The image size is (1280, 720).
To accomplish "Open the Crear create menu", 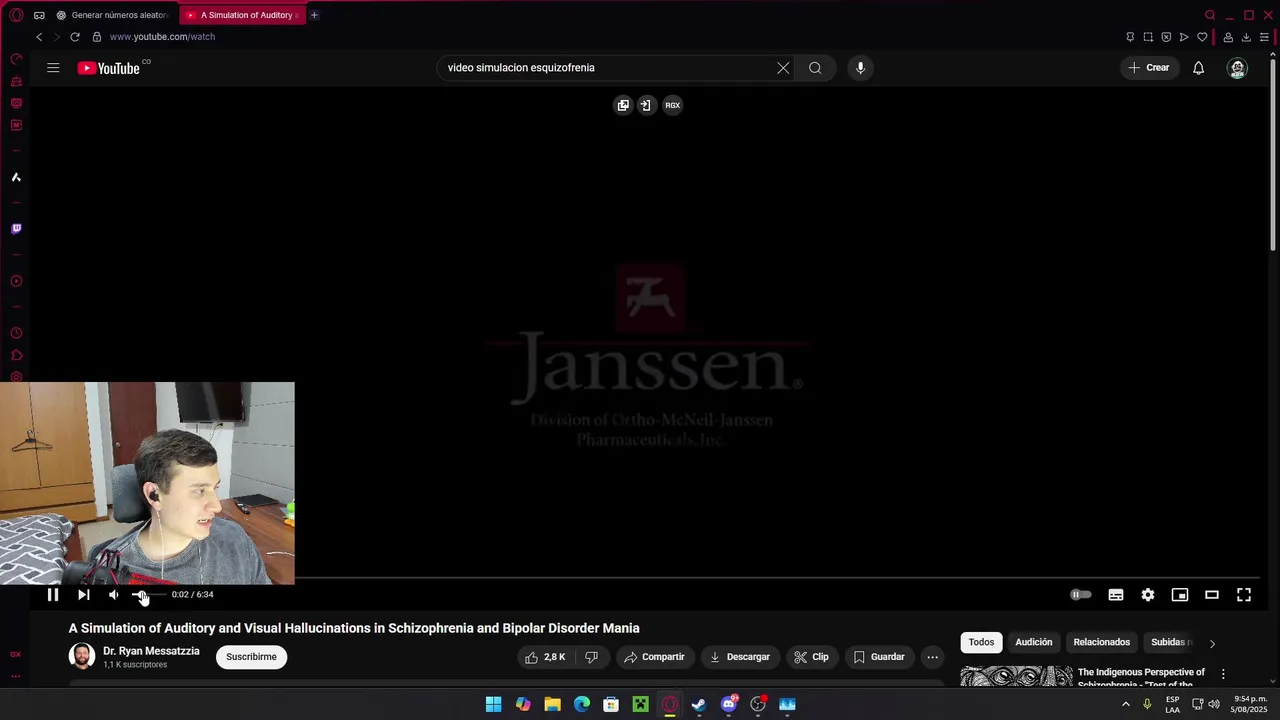I will point(1149,68).
